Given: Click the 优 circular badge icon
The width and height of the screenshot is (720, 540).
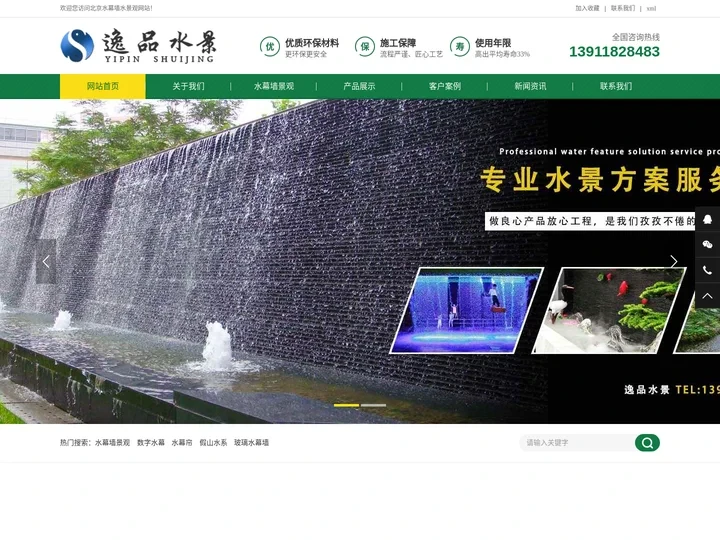Looking at the screenshot, I should [x=270, y=47].
